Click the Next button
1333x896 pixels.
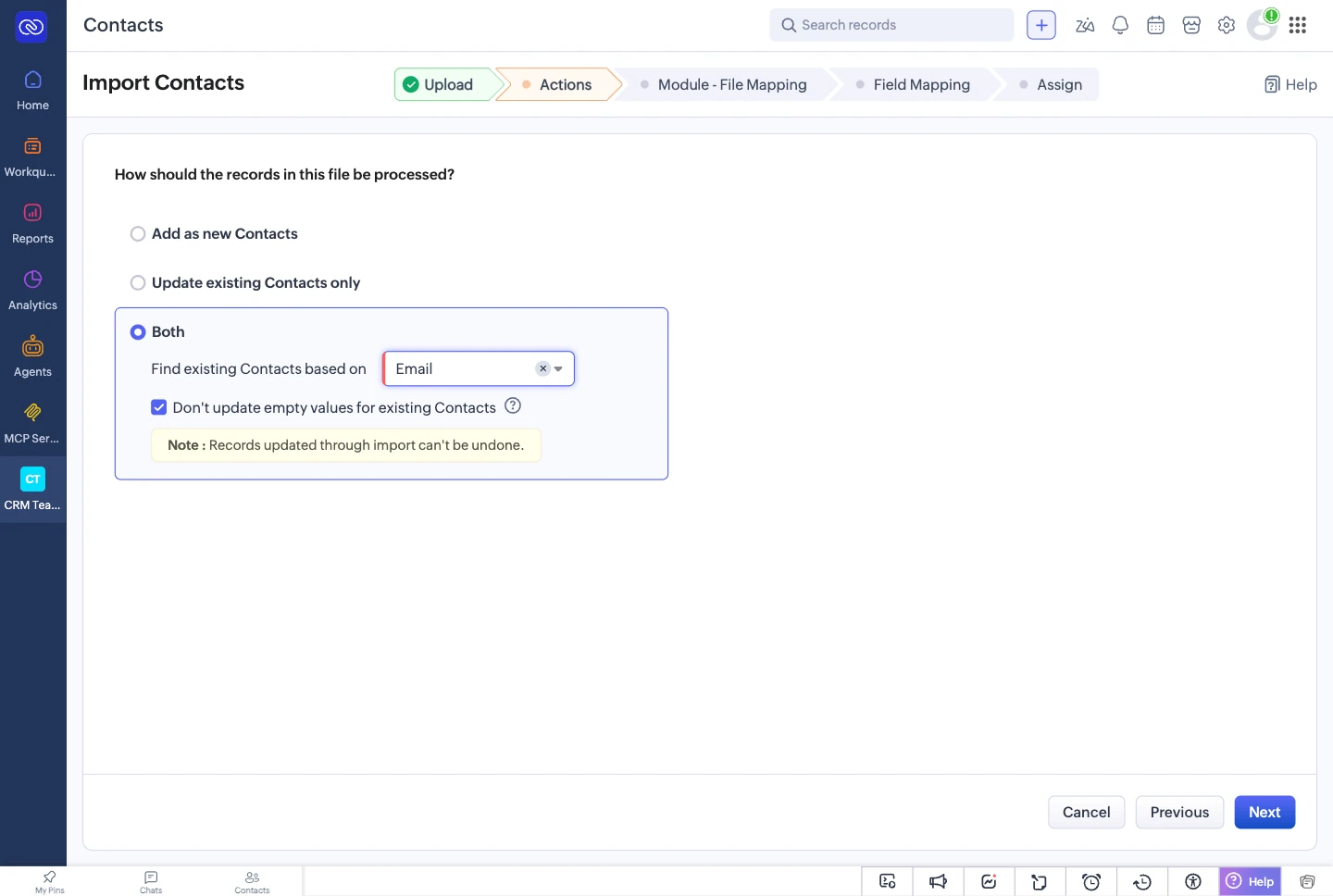[1264, 812]
